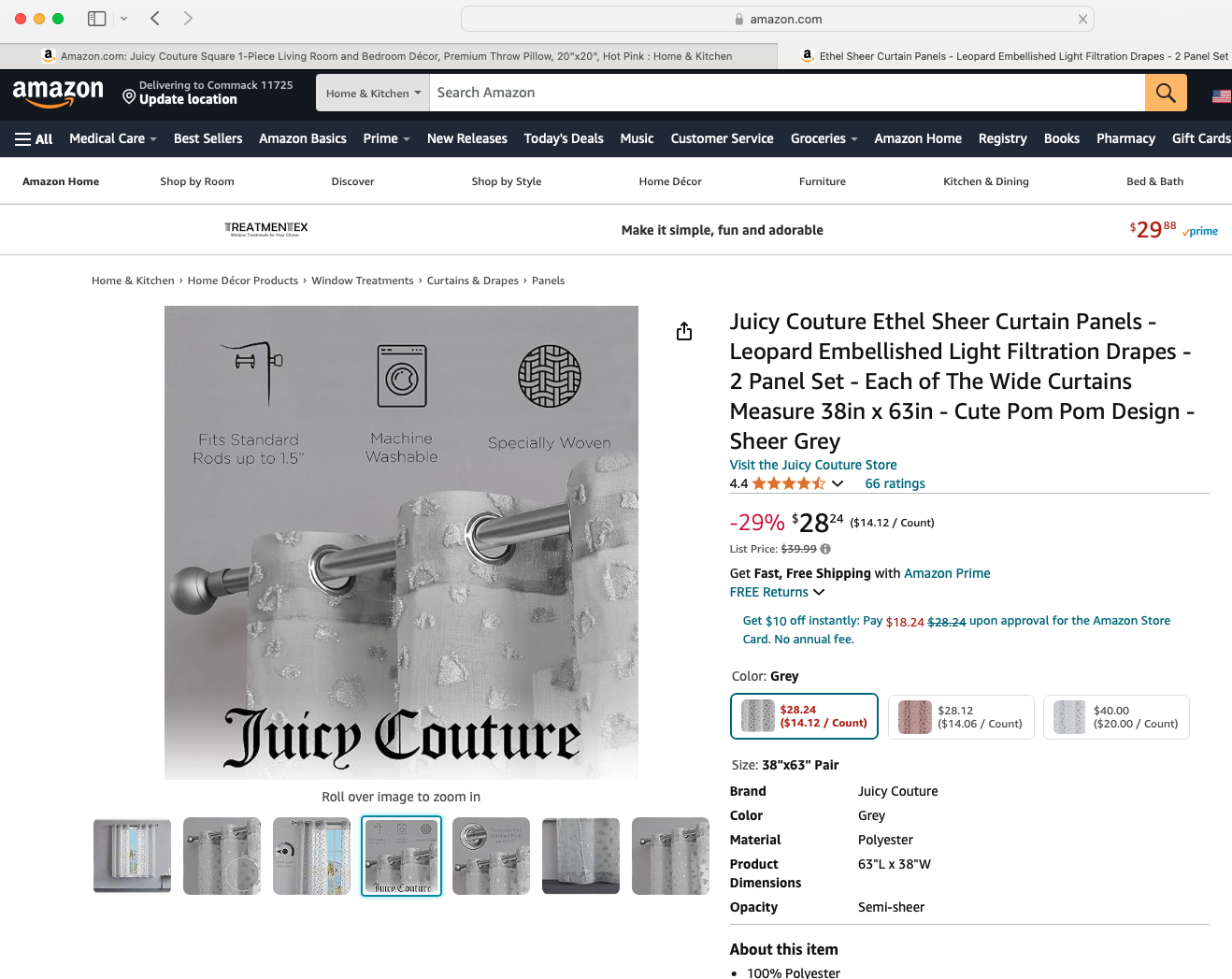
Task: Click the Update location pin
Action: 129,95
